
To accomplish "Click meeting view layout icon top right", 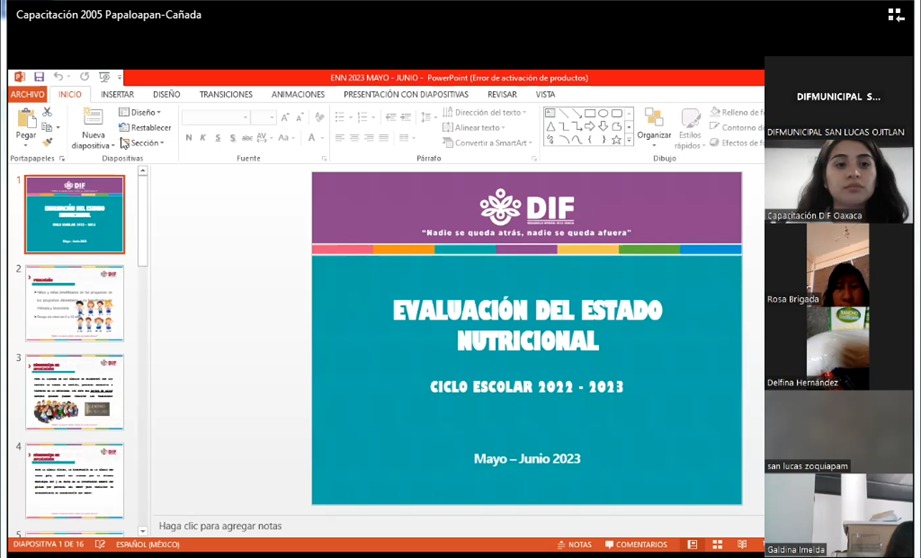I will point(896,15).
